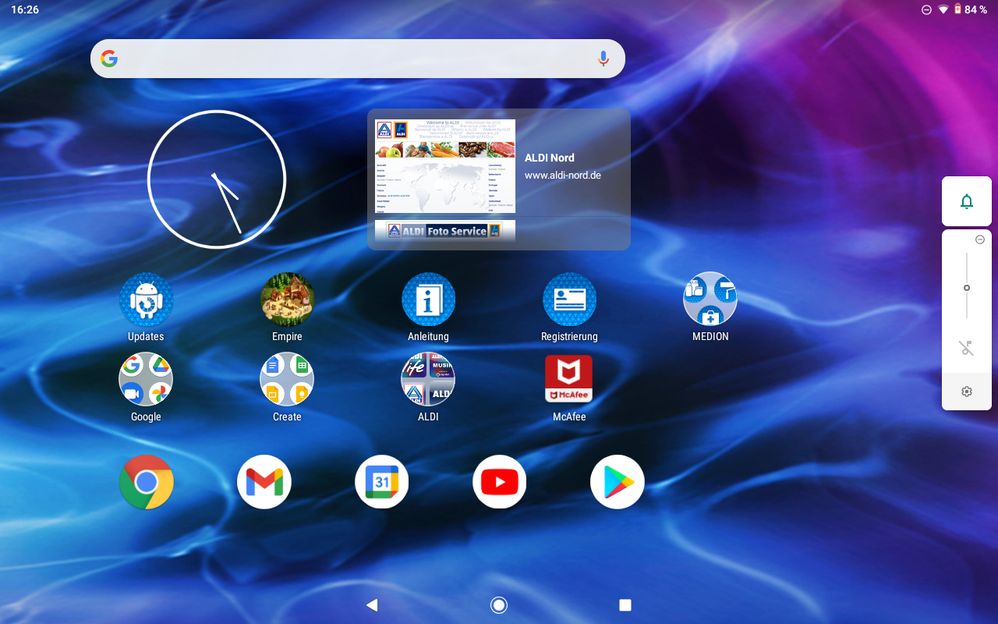Launch YouTube
Image resolution: width=998 pixels, height=624 pixels.
point(499,481)
